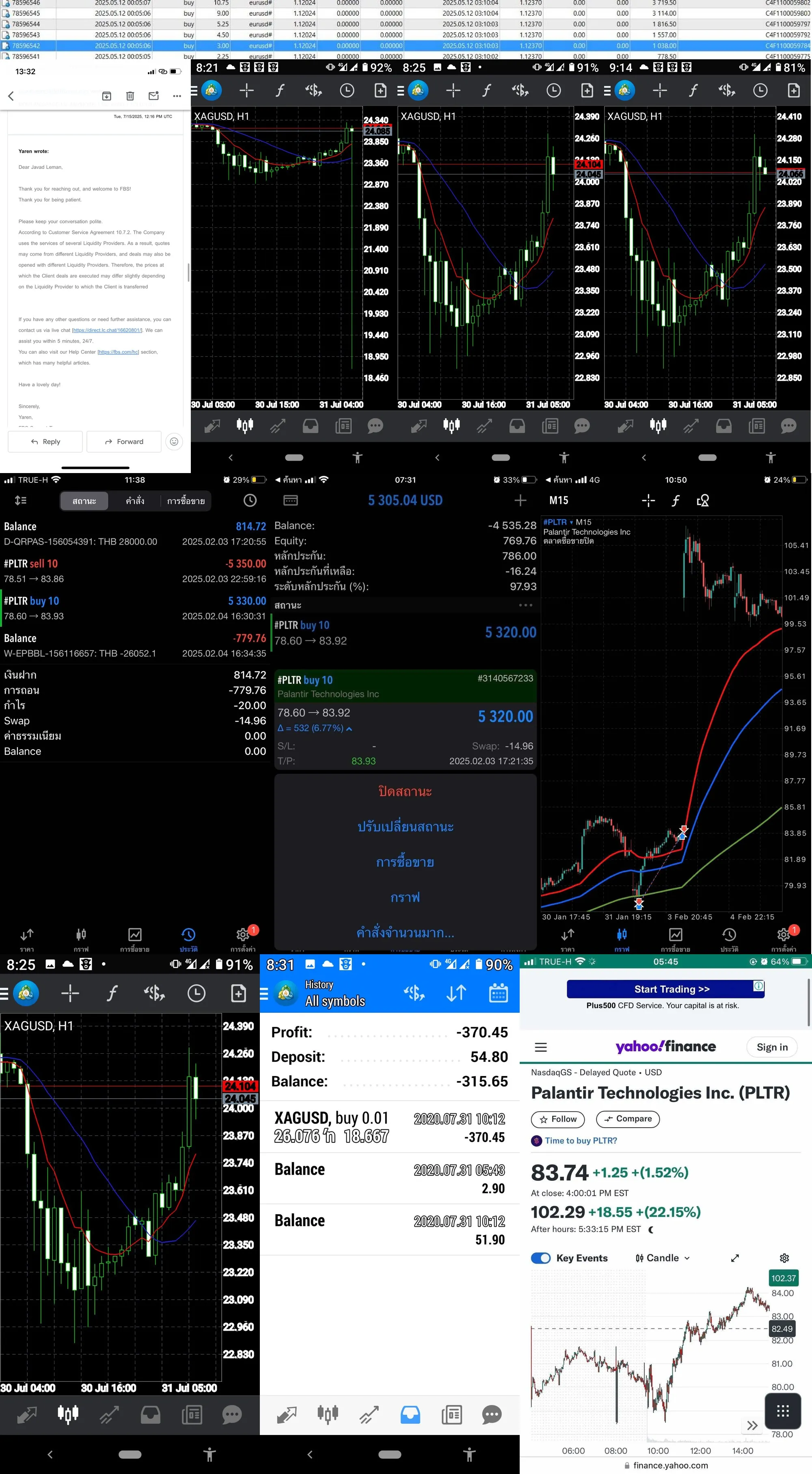This screenshot has width=812, height=1474.
Task: Open the fbs.com/hc Help Center link
Action: tap(118, 352)
